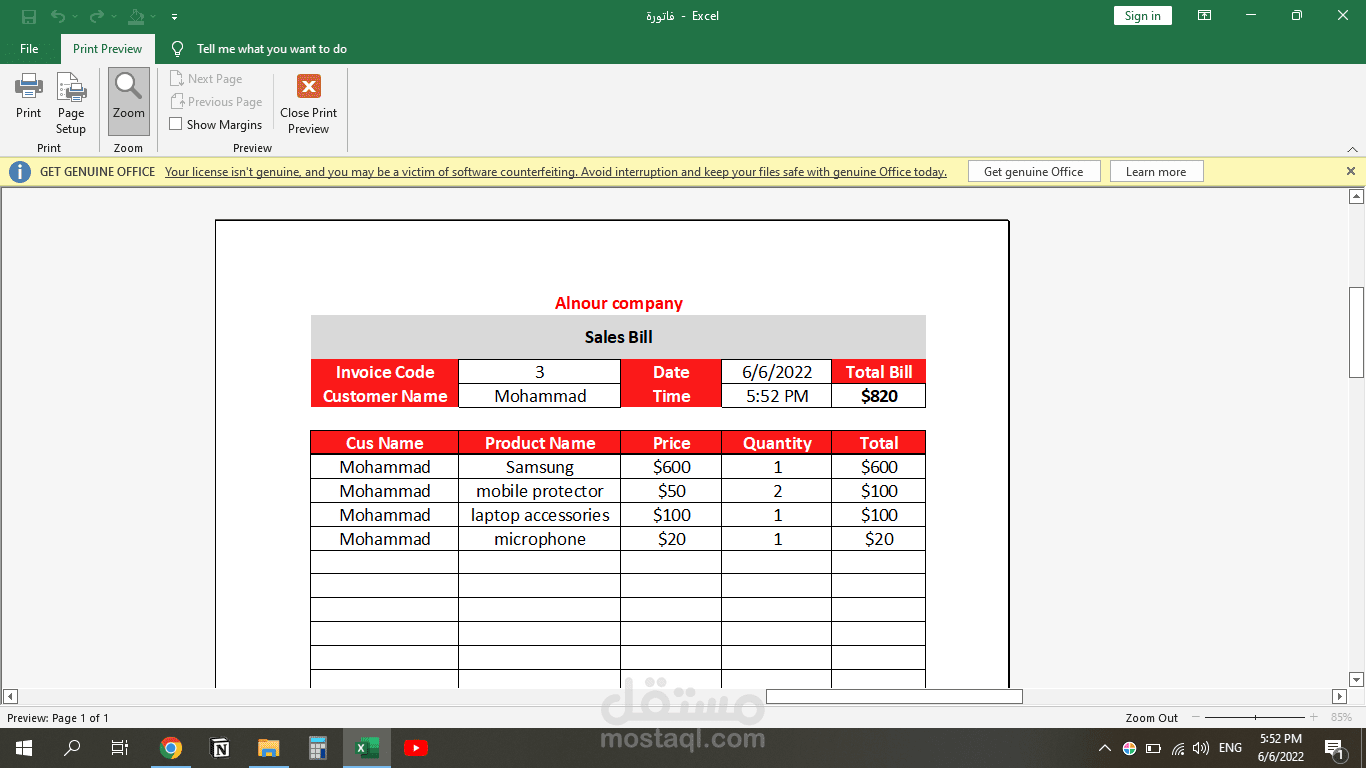Open the File menu
Viewport: 1366px width, 768px height.
29,49
